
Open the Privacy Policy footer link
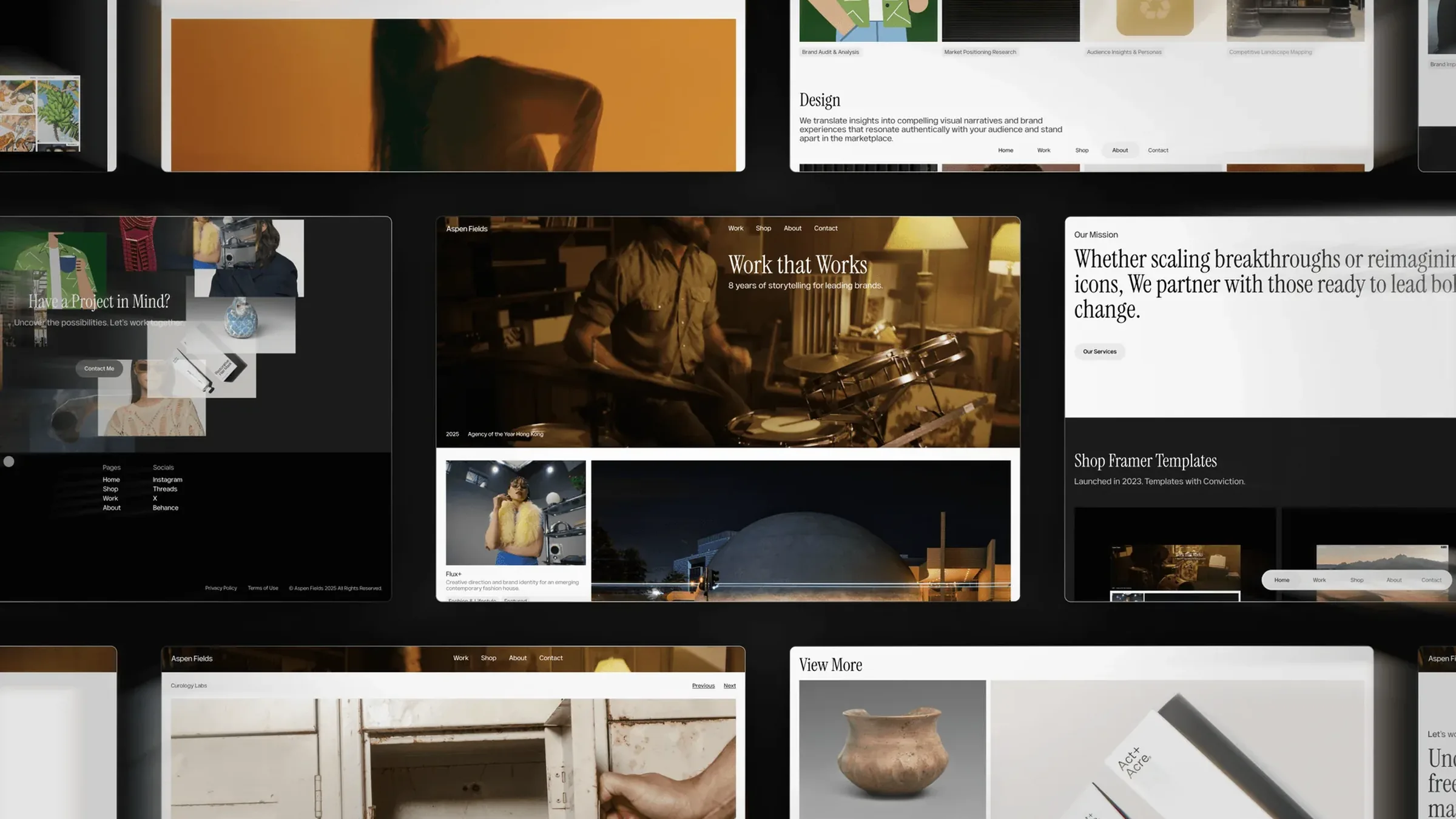pyautogui.click(x=221, y=588)
